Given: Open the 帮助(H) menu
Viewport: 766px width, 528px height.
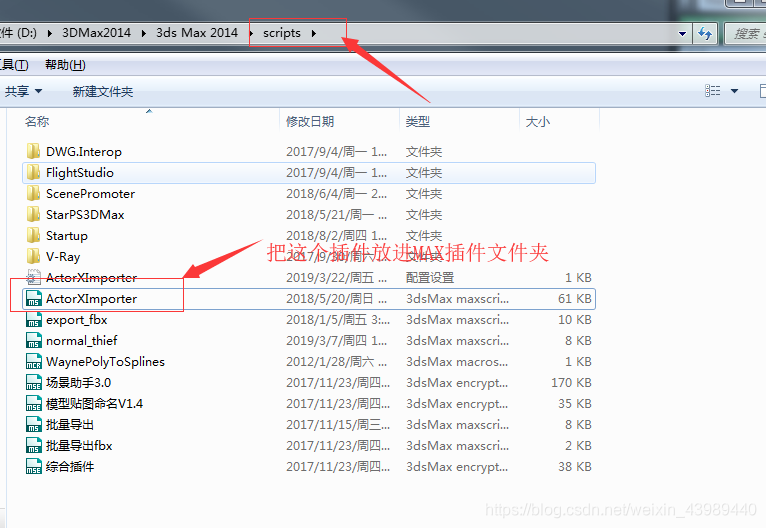Looking at the screenshot, I should coord(65,64).
